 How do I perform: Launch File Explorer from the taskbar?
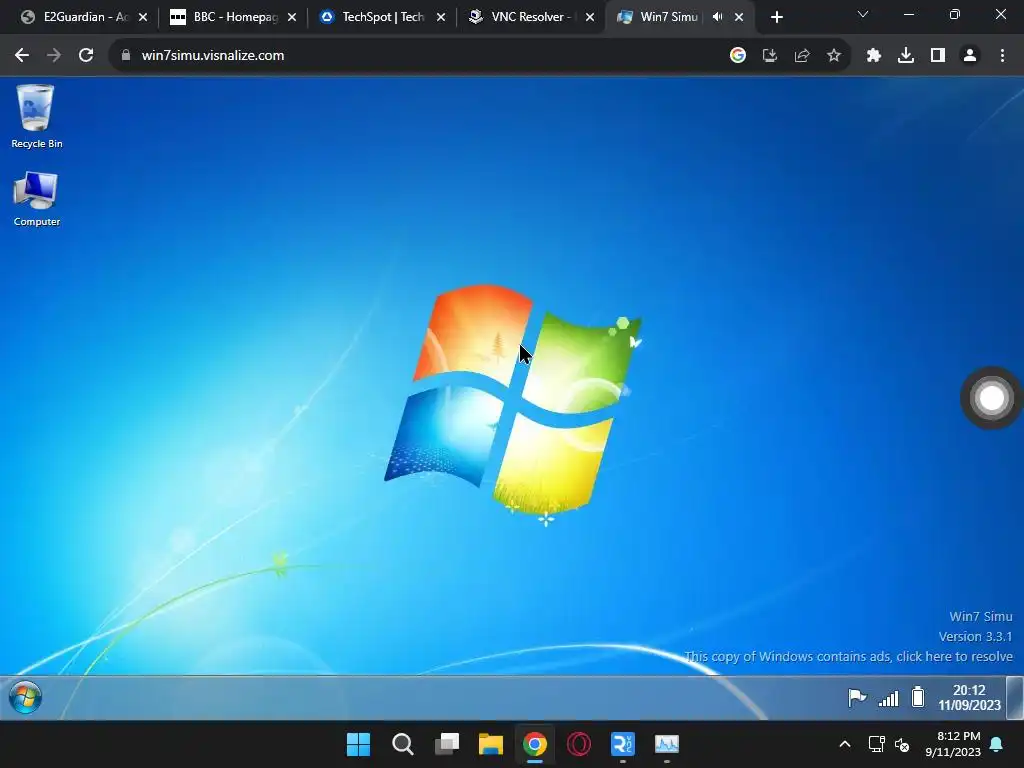point(490,744)
